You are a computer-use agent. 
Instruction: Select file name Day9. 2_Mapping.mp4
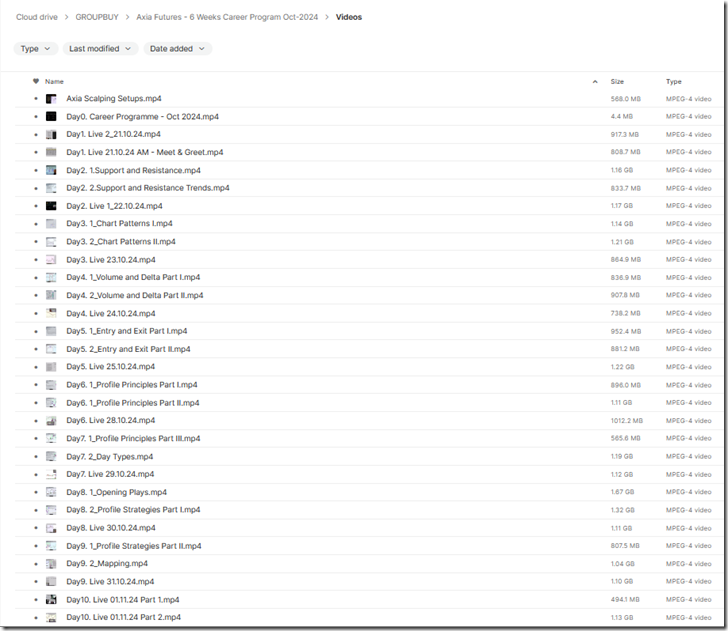[107, 564]
